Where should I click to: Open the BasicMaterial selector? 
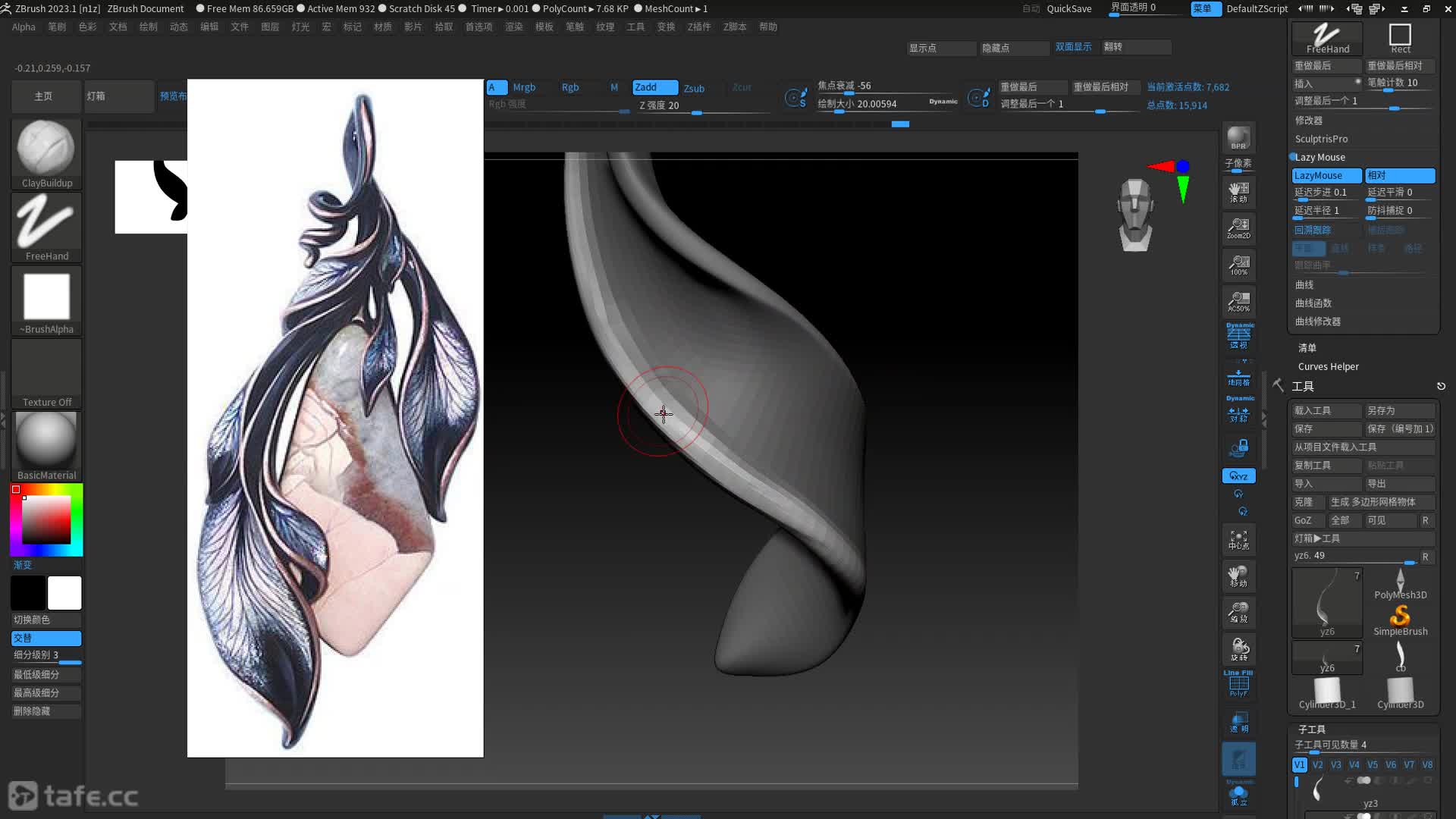coord(46,447)
